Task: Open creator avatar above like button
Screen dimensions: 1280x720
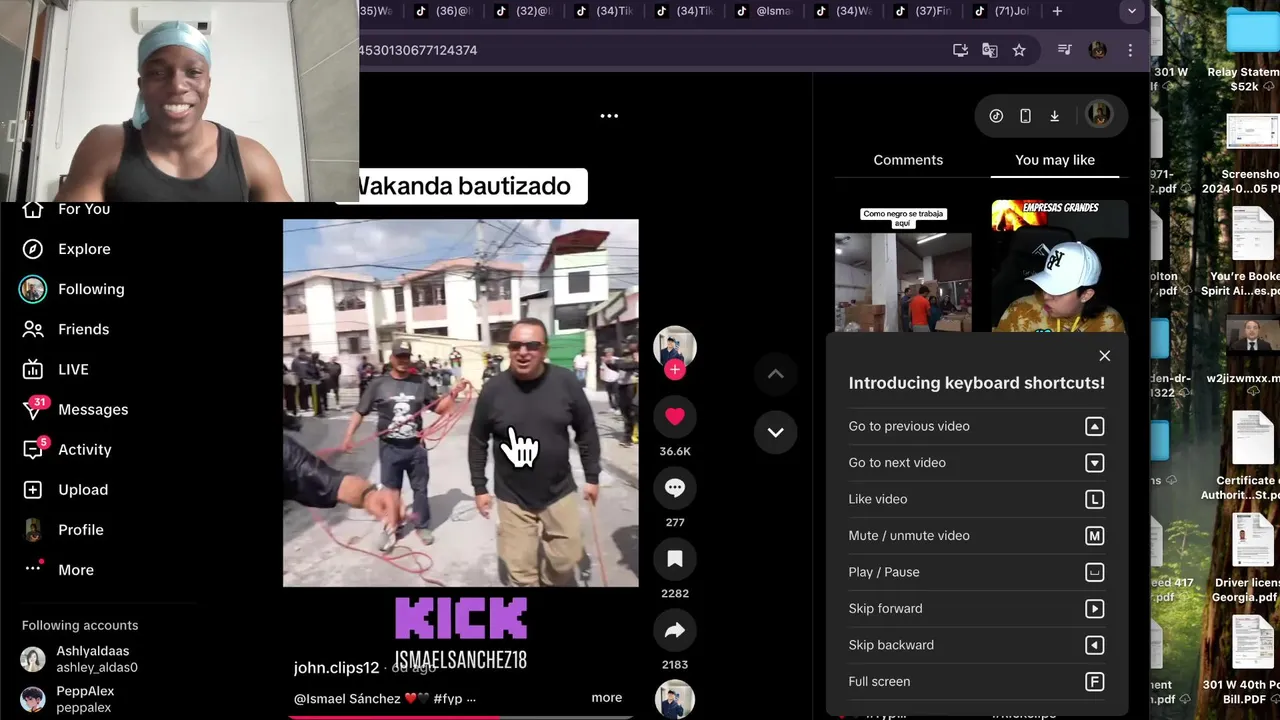Action: click(x=675, y=346)
